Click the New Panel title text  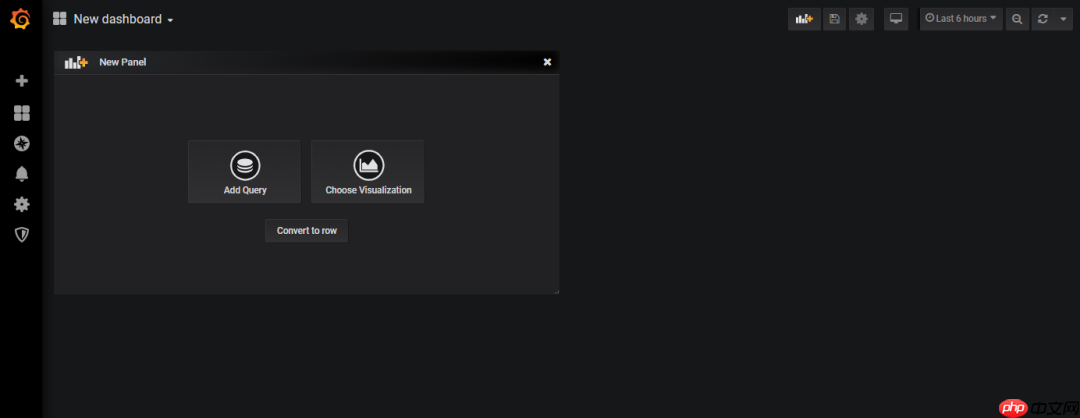pyautogui.click(x=123, y=62)
